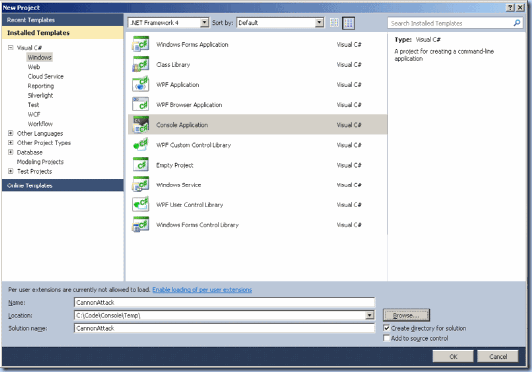Expand the Other Project Types node
Image resolution: width=532 pixels, height=372 pixels.
11,143
